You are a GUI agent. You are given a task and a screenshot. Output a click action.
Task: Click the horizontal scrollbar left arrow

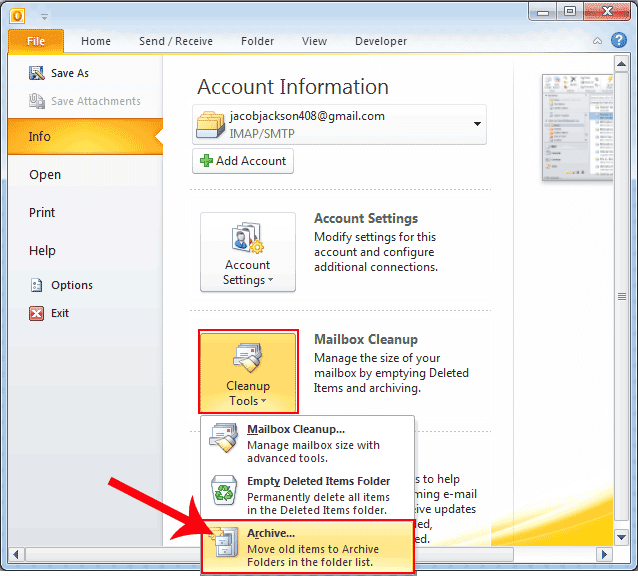coord(16,554)
